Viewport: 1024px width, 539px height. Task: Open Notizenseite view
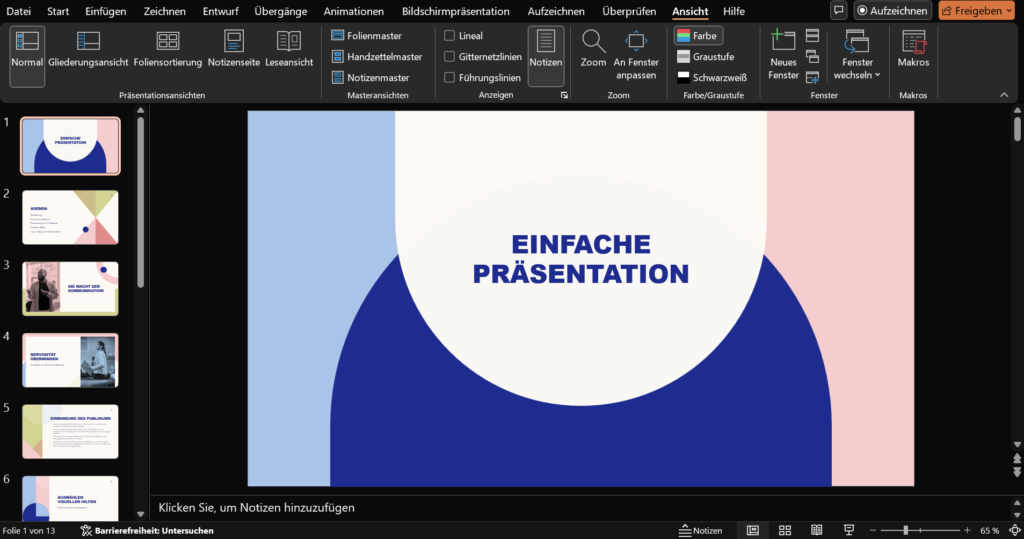[x=234, y=50]
